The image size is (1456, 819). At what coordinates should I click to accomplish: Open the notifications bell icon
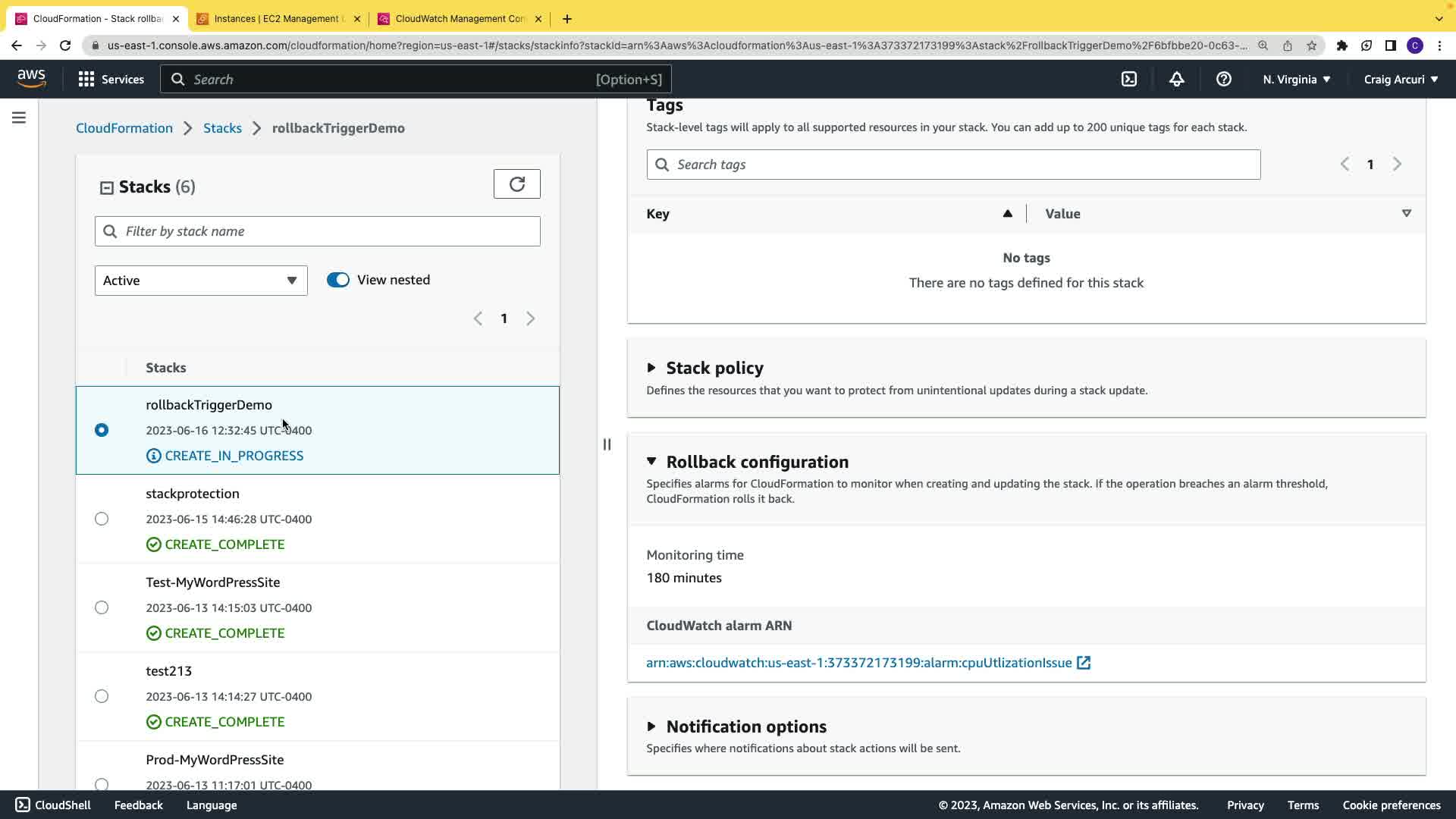pos(1176,80)
